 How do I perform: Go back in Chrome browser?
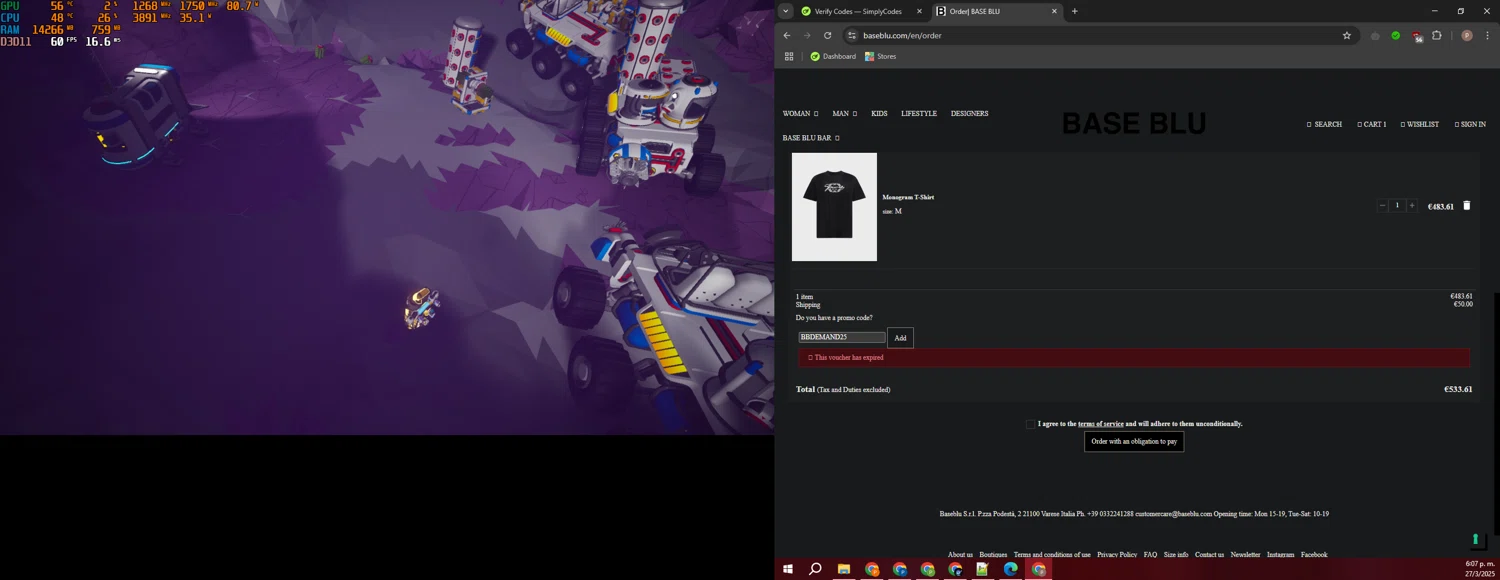[786, 35]
